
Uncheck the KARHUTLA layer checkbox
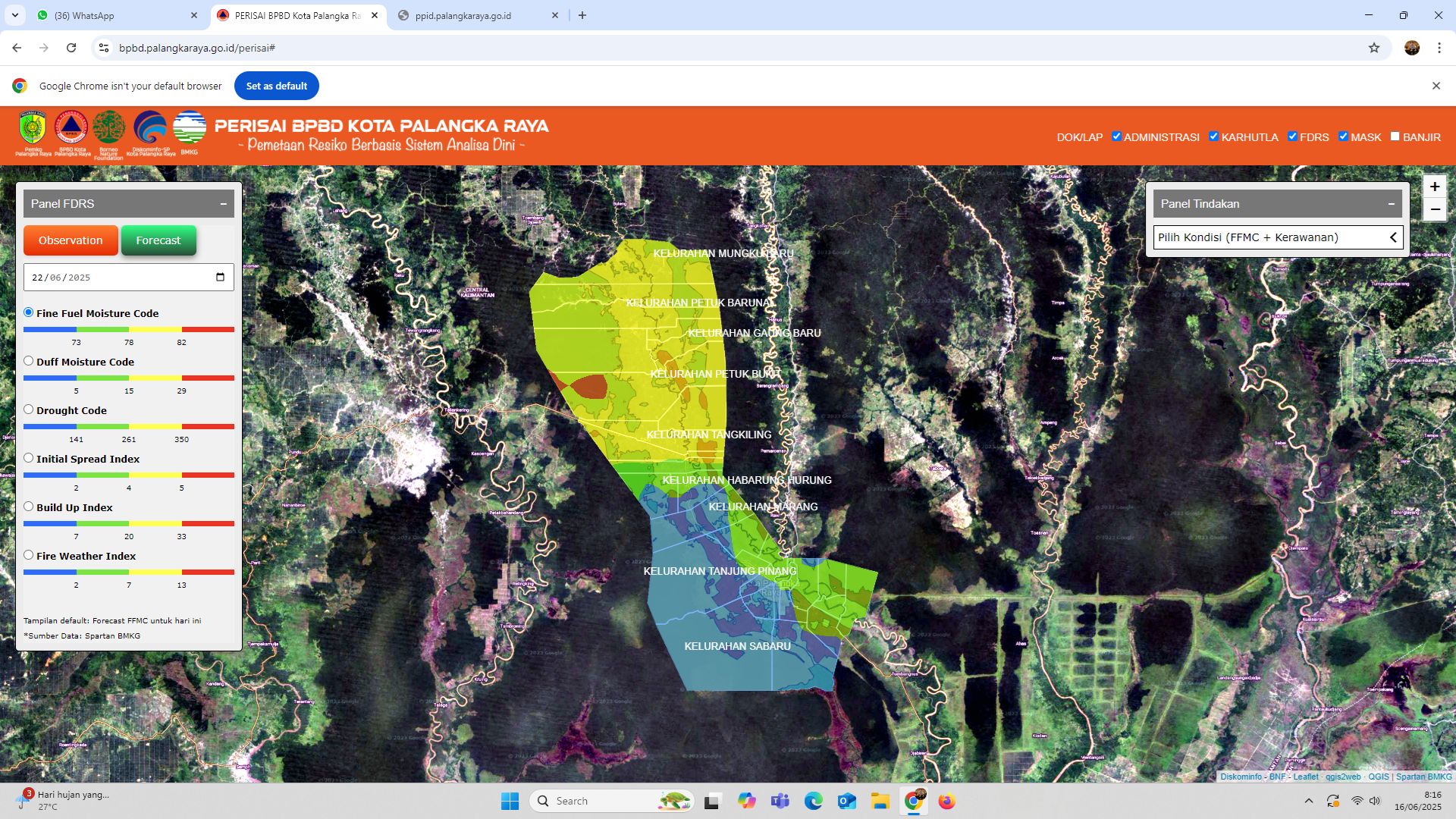tap(1213, 136)
